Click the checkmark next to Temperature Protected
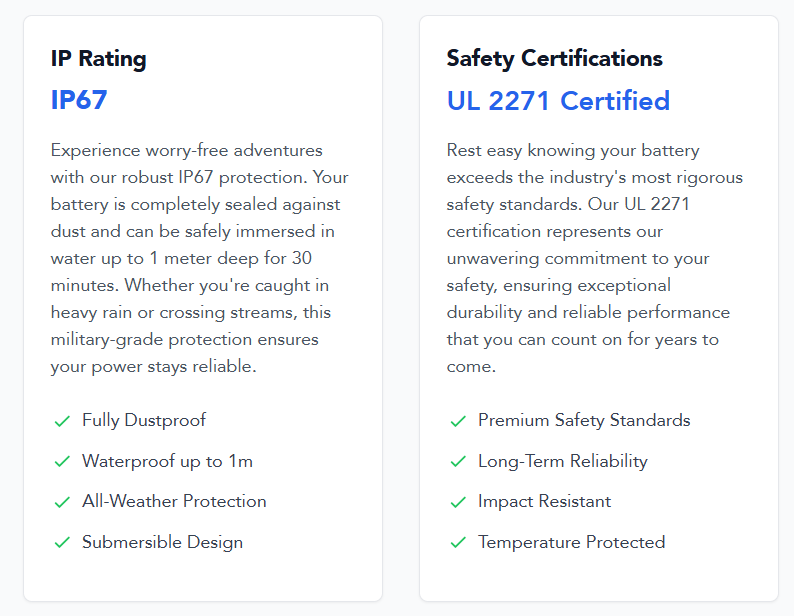This screenshot has height=616, width=794. (x=458, y=543)
